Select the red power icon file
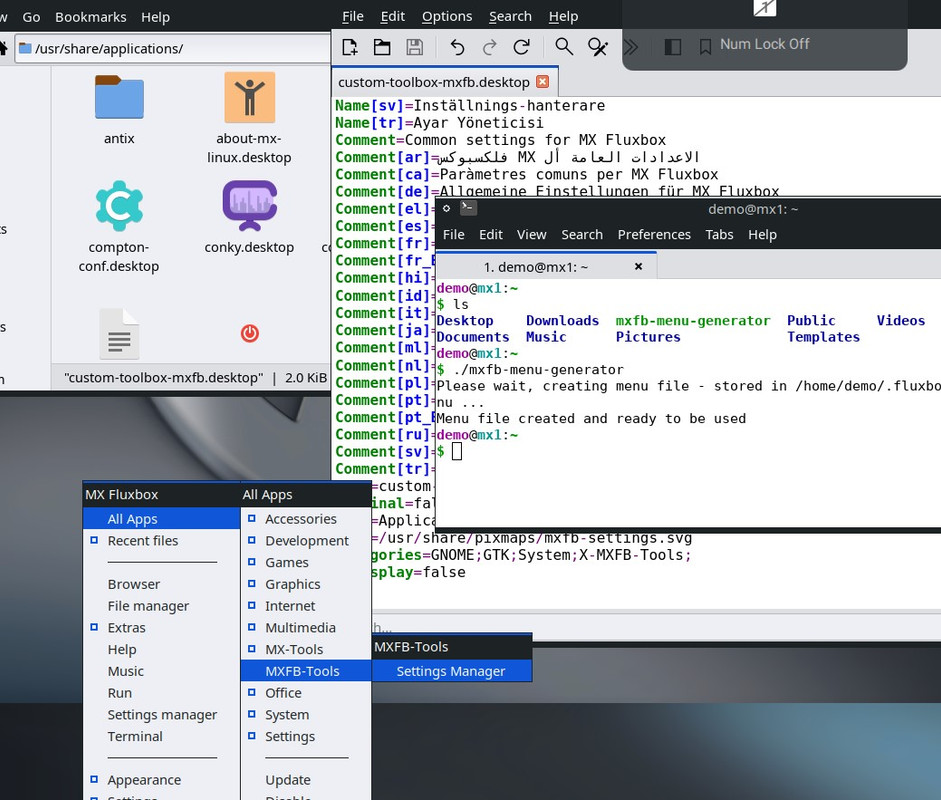The width and height of the screenshot is (941, 800). (250, 333)
